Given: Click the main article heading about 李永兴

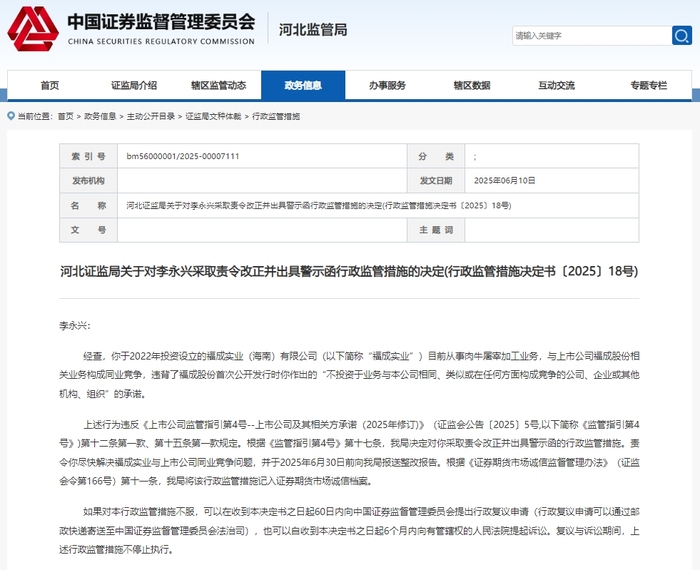Looking at the screenshot, I should [349, 271].
